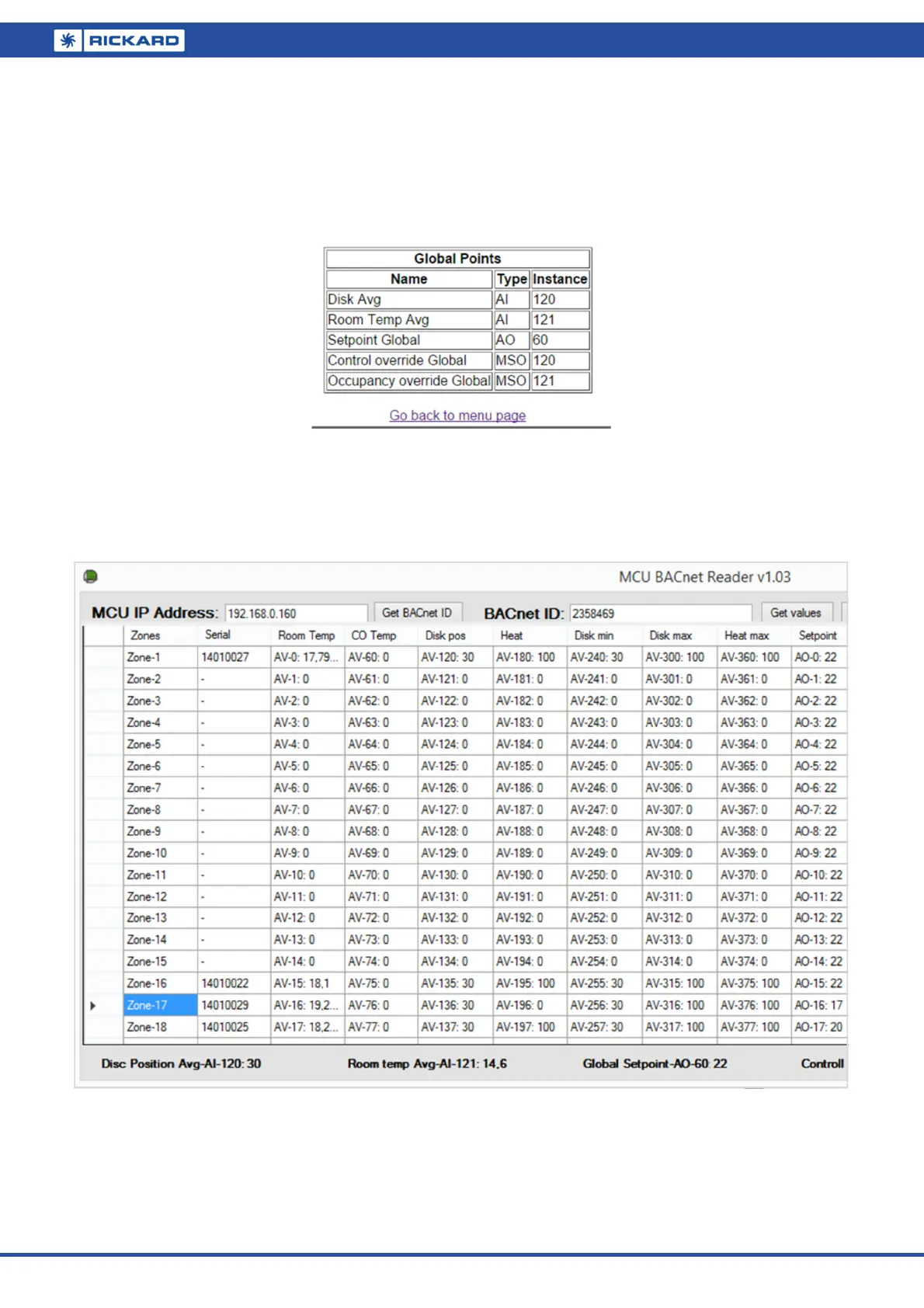
Task: Click the 'AV-196: 0' heat cell
Action: click(x=530, y=1005)
